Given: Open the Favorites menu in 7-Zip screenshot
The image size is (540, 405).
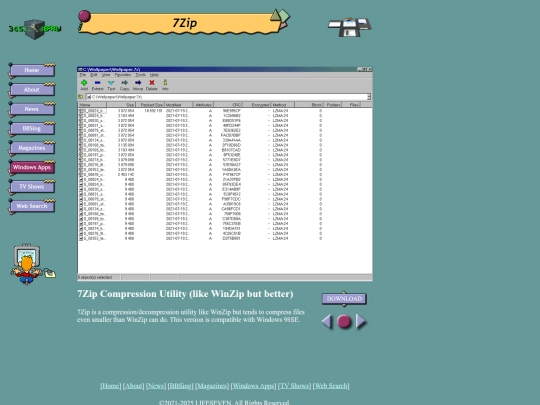Looking at the screenshot, I should pyautogui.click(x=123, y=75).
